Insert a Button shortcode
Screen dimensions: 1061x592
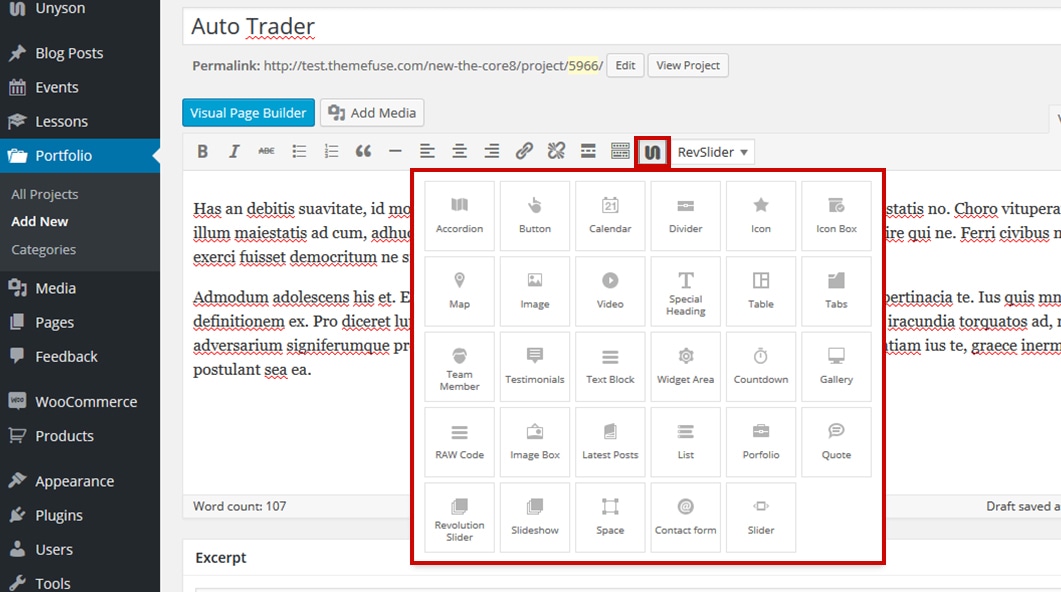point(535,216)
